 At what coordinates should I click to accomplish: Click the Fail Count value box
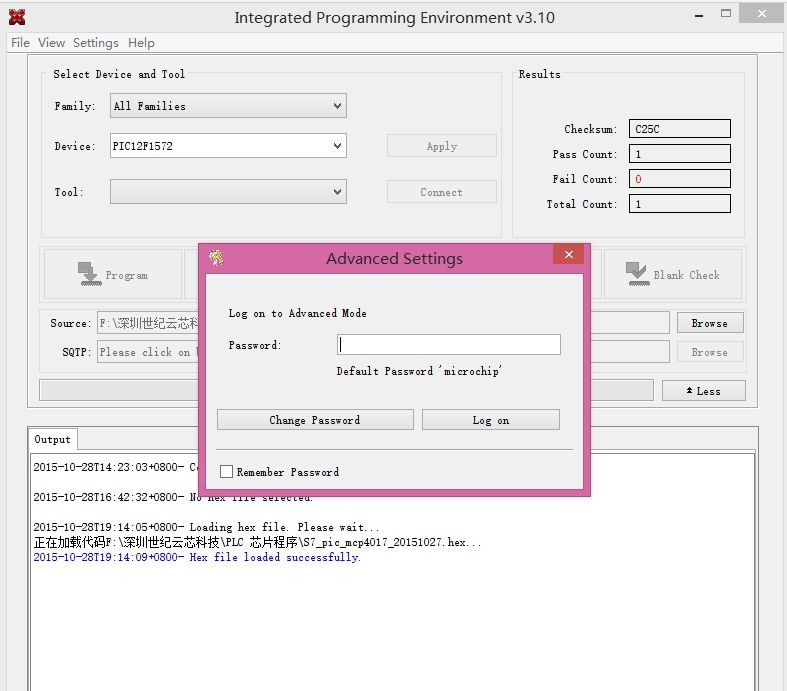(x=680, y=179)
